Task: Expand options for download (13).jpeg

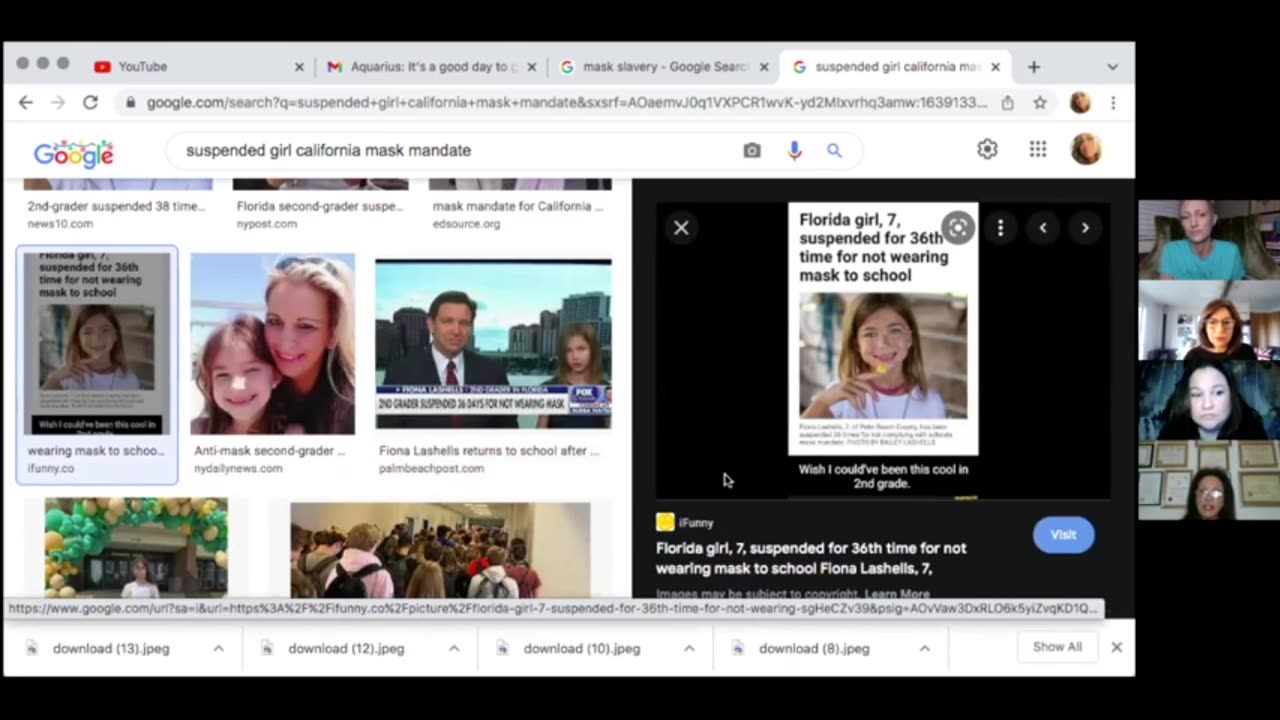Action: point(218,648)
